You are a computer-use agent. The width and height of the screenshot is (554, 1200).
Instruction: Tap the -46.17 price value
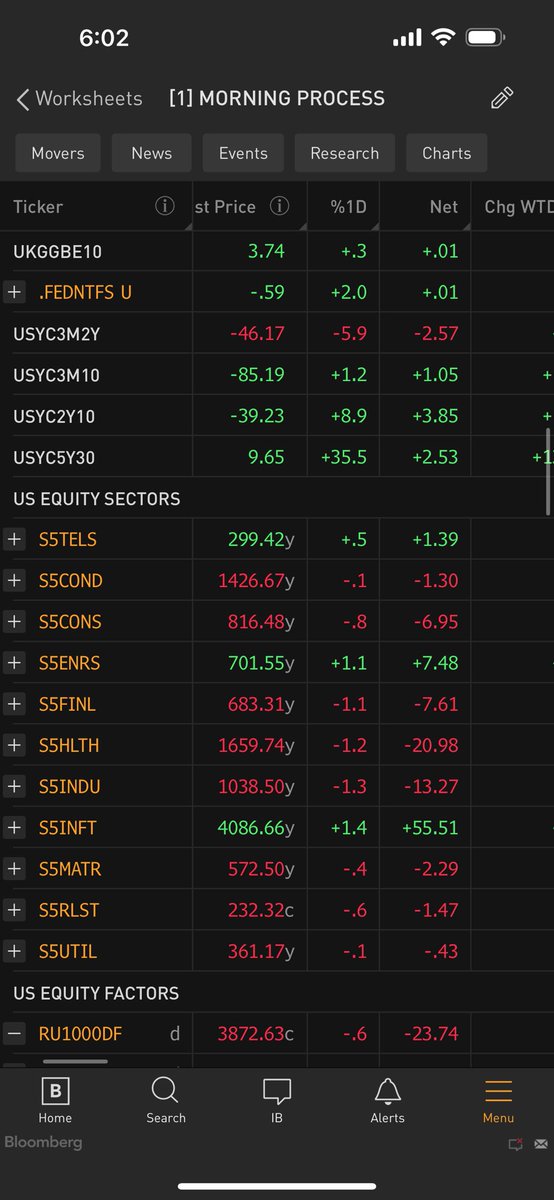[x=257, y=334]
